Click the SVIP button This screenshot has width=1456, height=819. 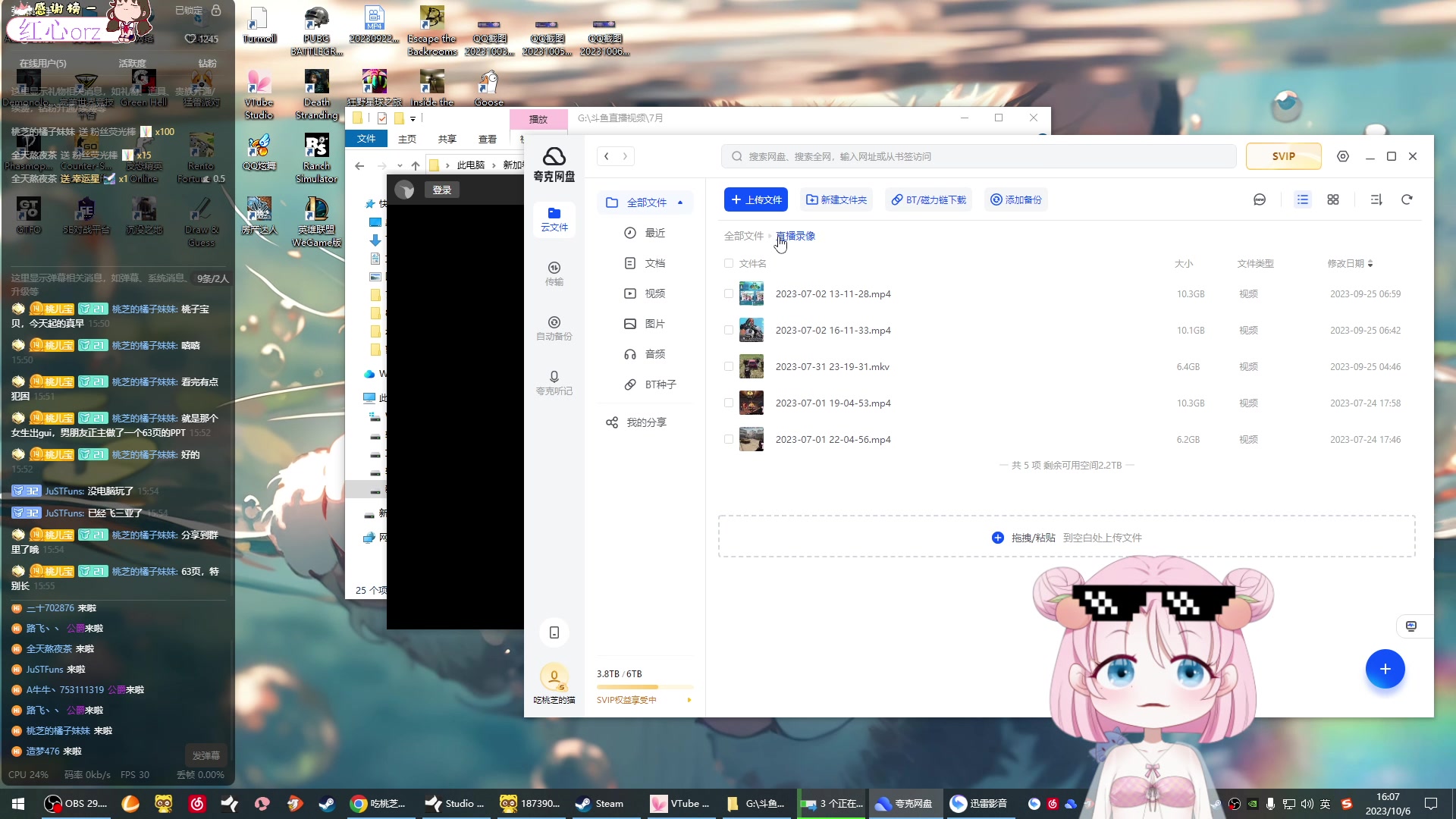(1284, 156)
